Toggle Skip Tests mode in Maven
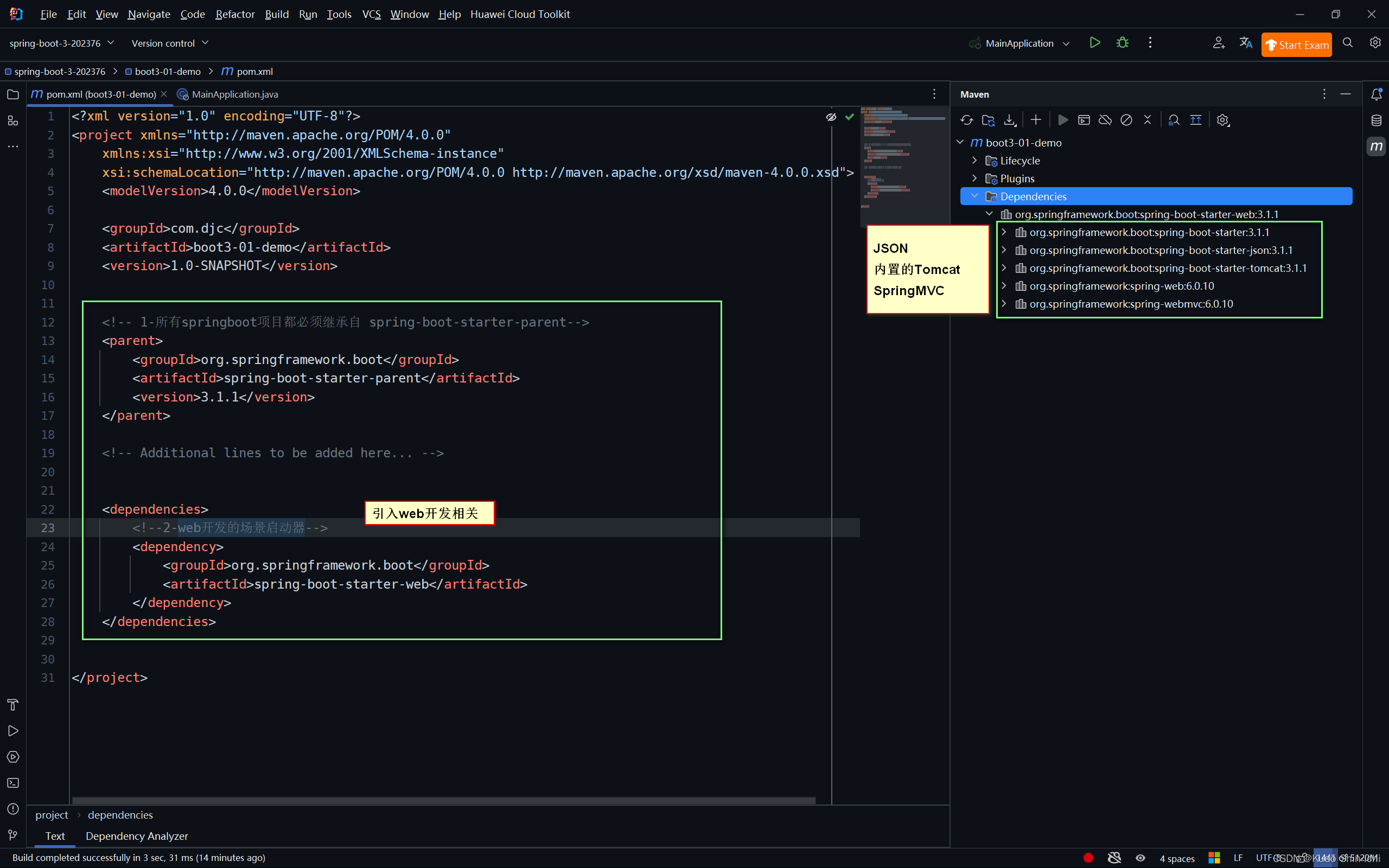Screen dimensions: 1389x868 click(1126, 120)
